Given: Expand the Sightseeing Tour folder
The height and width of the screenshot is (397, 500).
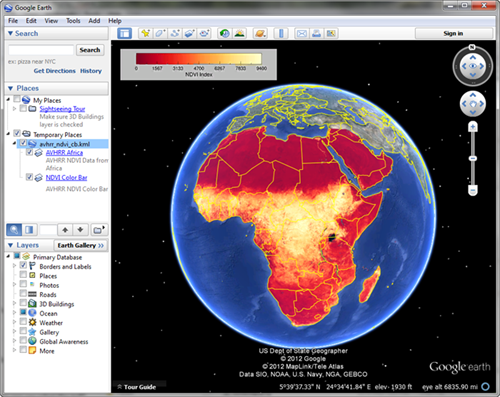Looking at the screenshot, I should click(14, 109).
